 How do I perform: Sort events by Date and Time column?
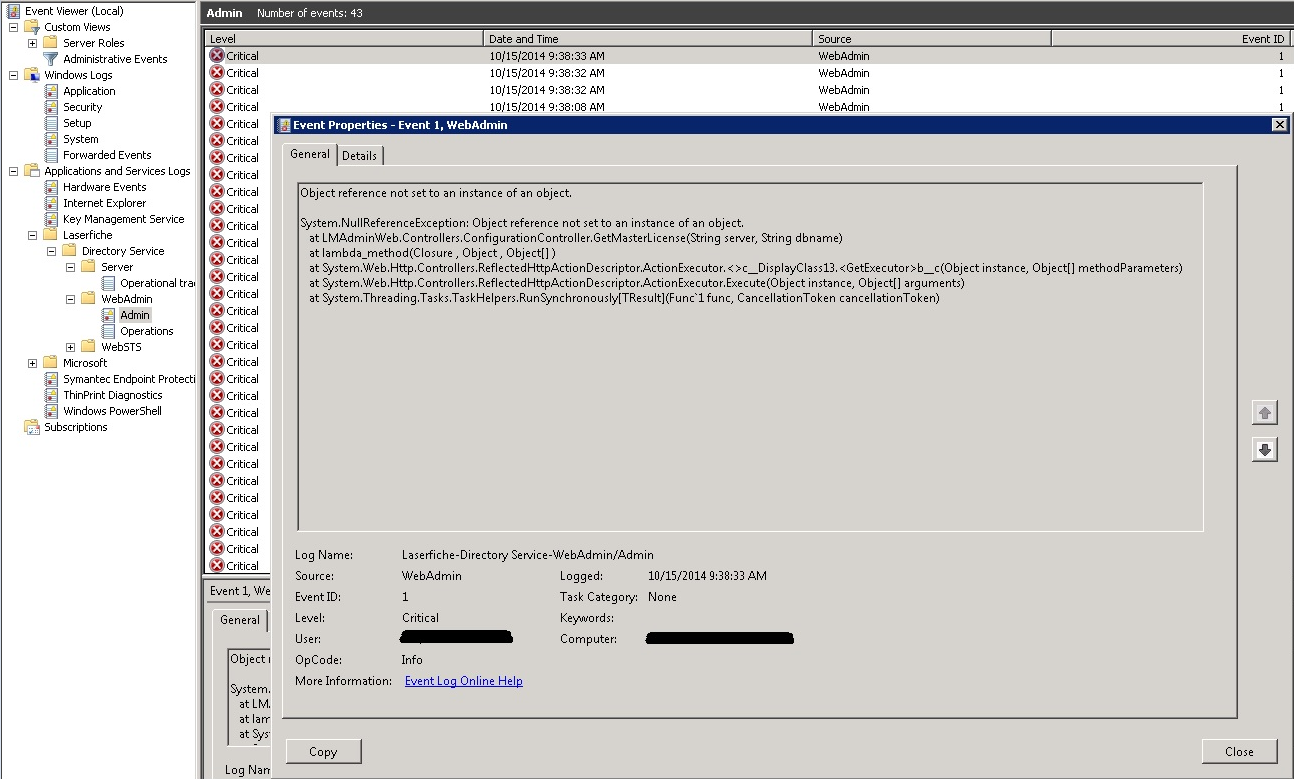648,39
